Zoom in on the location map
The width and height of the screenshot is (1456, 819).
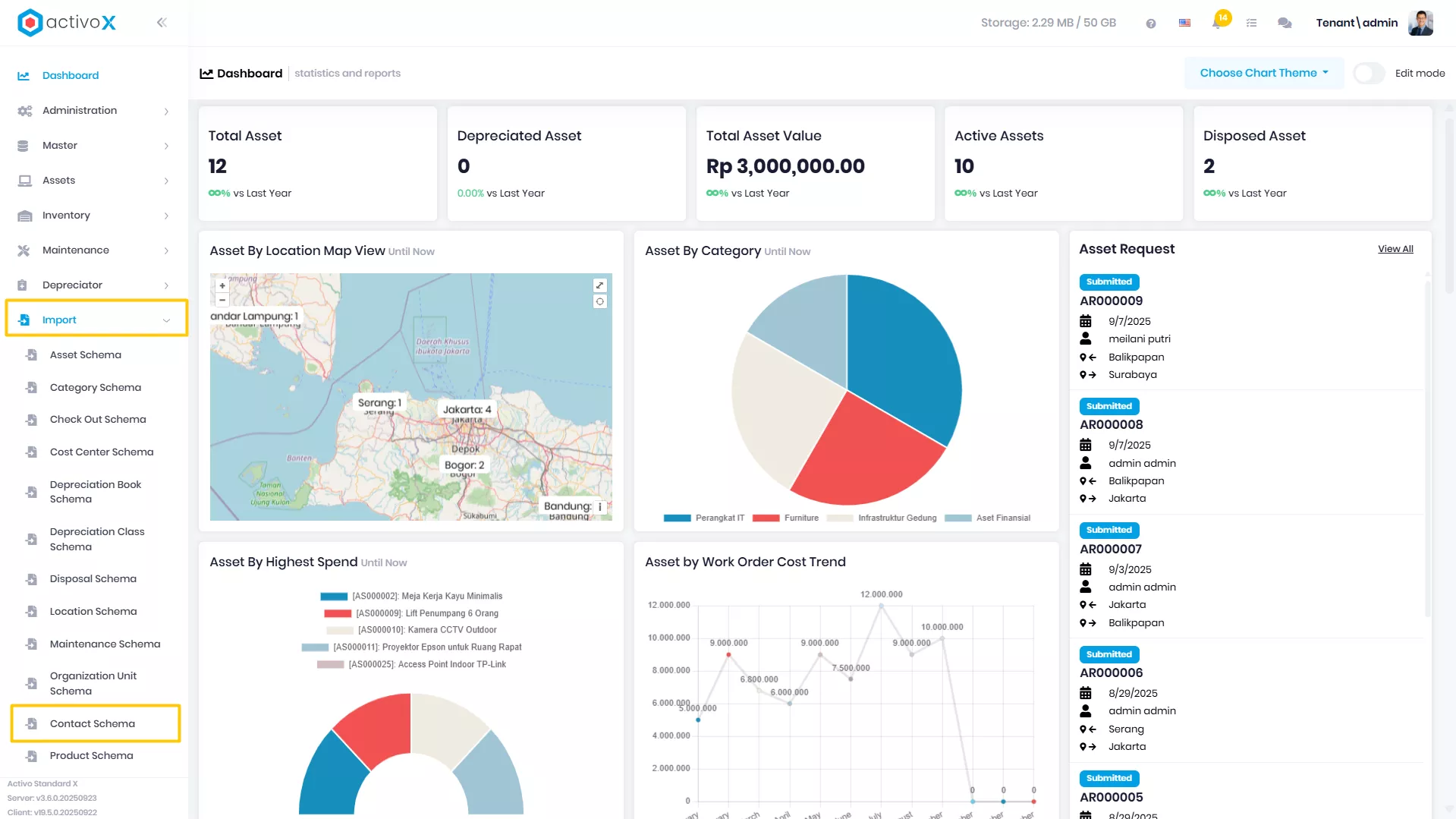222,286
